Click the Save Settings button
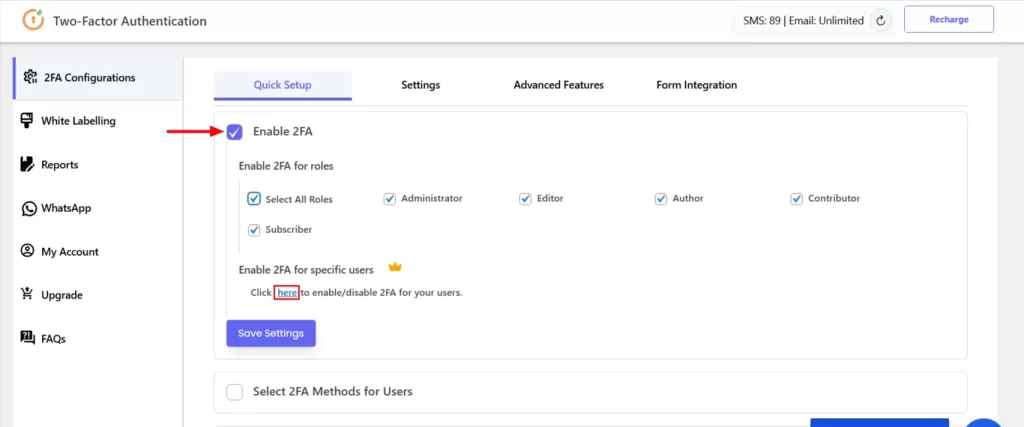Image resolution: width=1024 pixels, height=427 pixels. point(271,333)
